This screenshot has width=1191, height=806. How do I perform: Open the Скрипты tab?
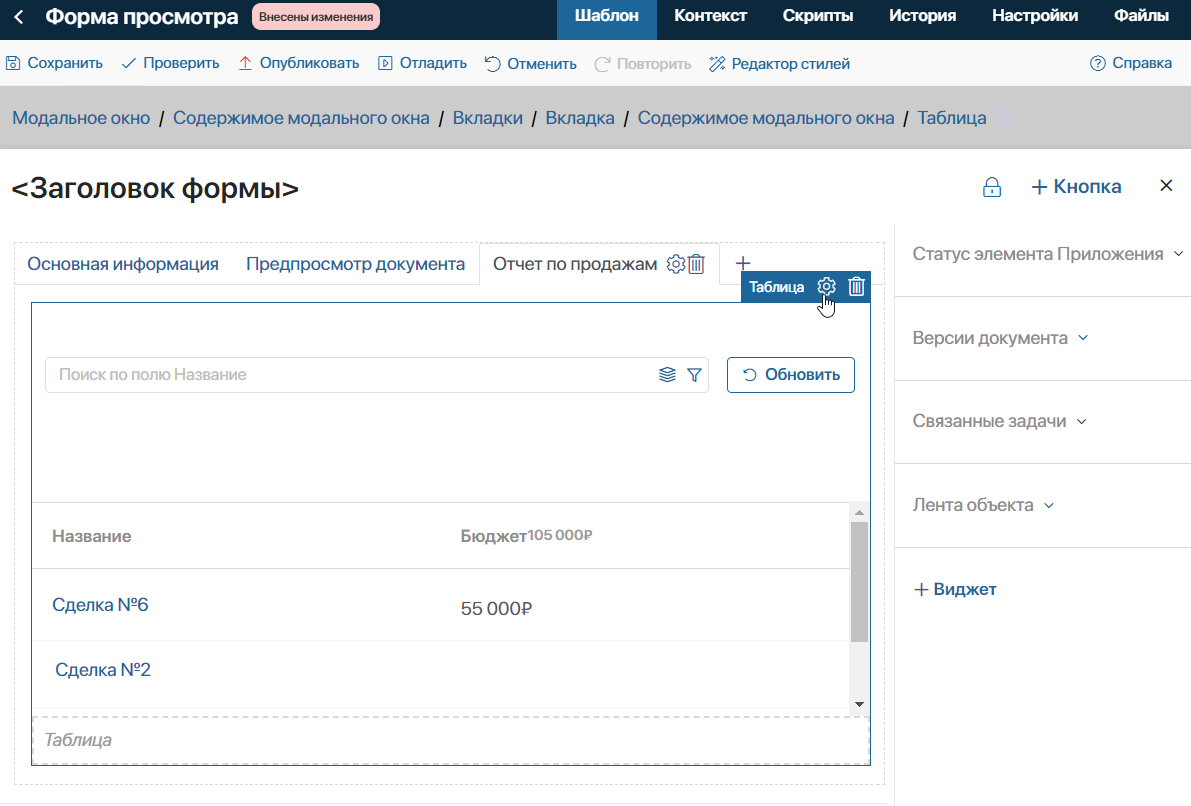(x=817, y=16)
